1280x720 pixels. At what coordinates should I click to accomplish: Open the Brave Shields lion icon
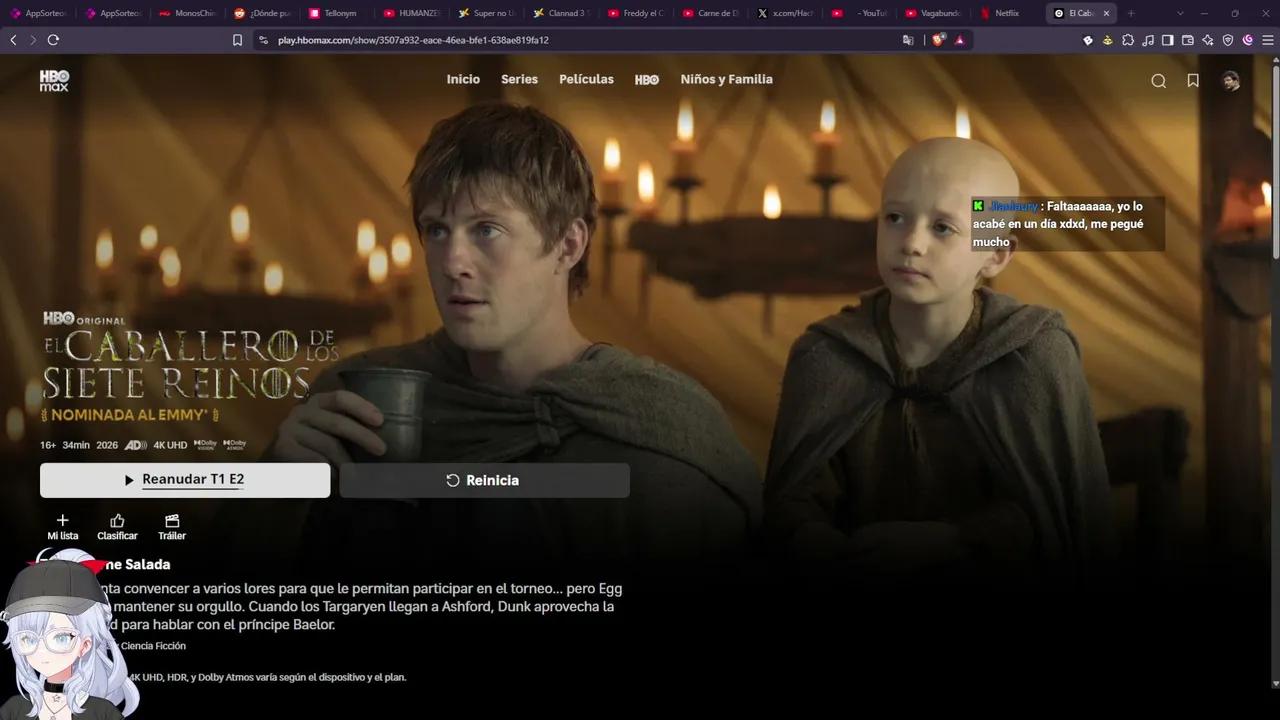tap(938, 40)
